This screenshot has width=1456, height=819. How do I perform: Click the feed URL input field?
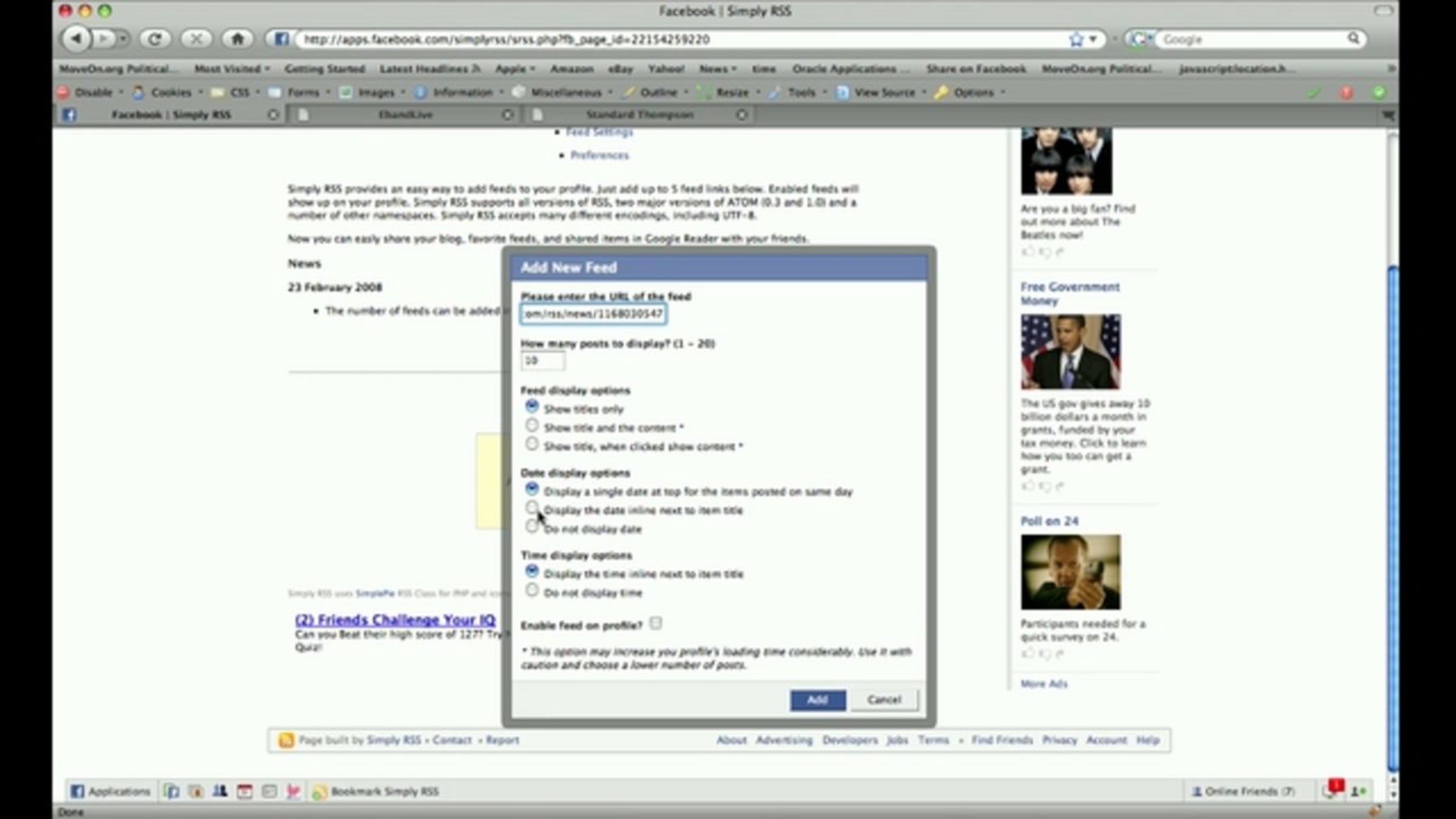point(593,314)
